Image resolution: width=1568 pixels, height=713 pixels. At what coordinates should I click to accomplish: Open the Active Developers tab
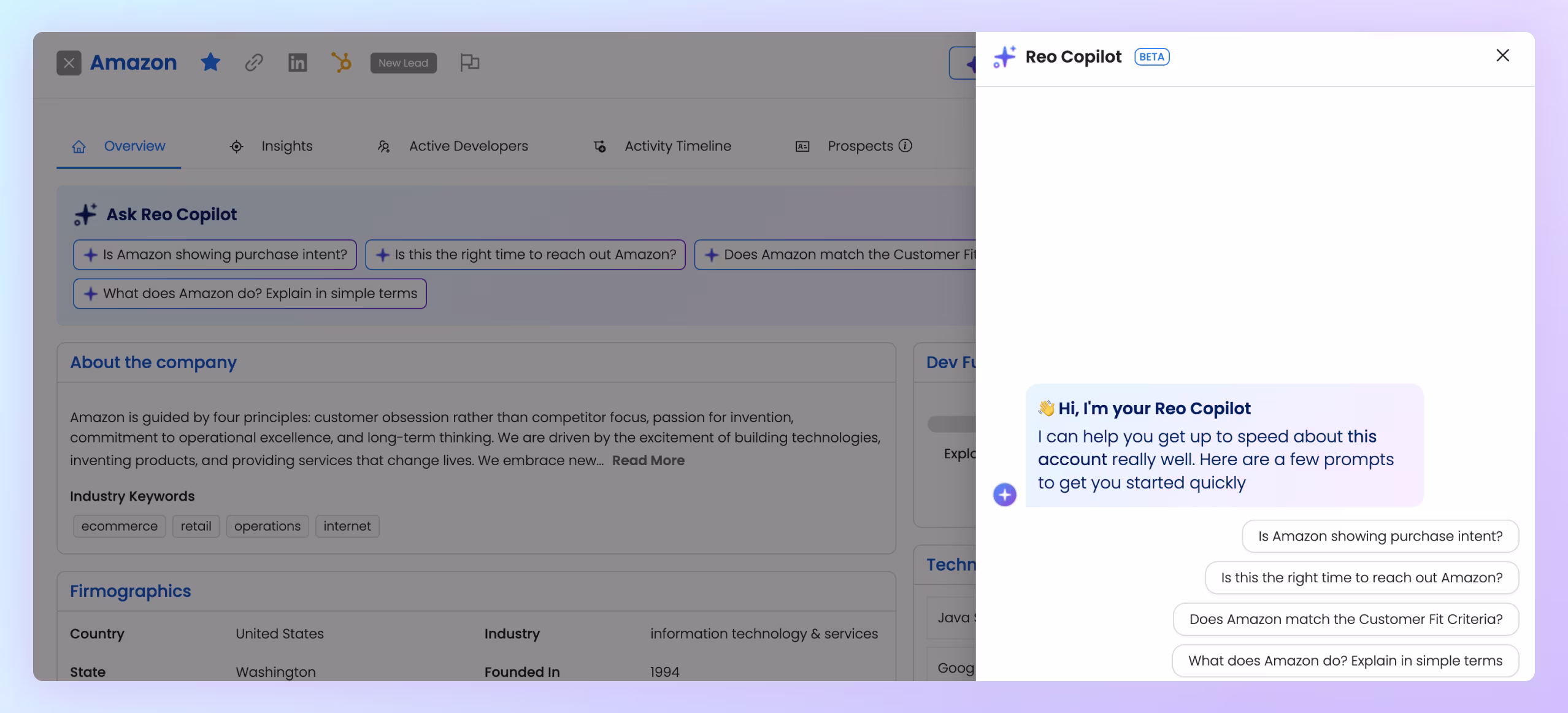[468, 146]
